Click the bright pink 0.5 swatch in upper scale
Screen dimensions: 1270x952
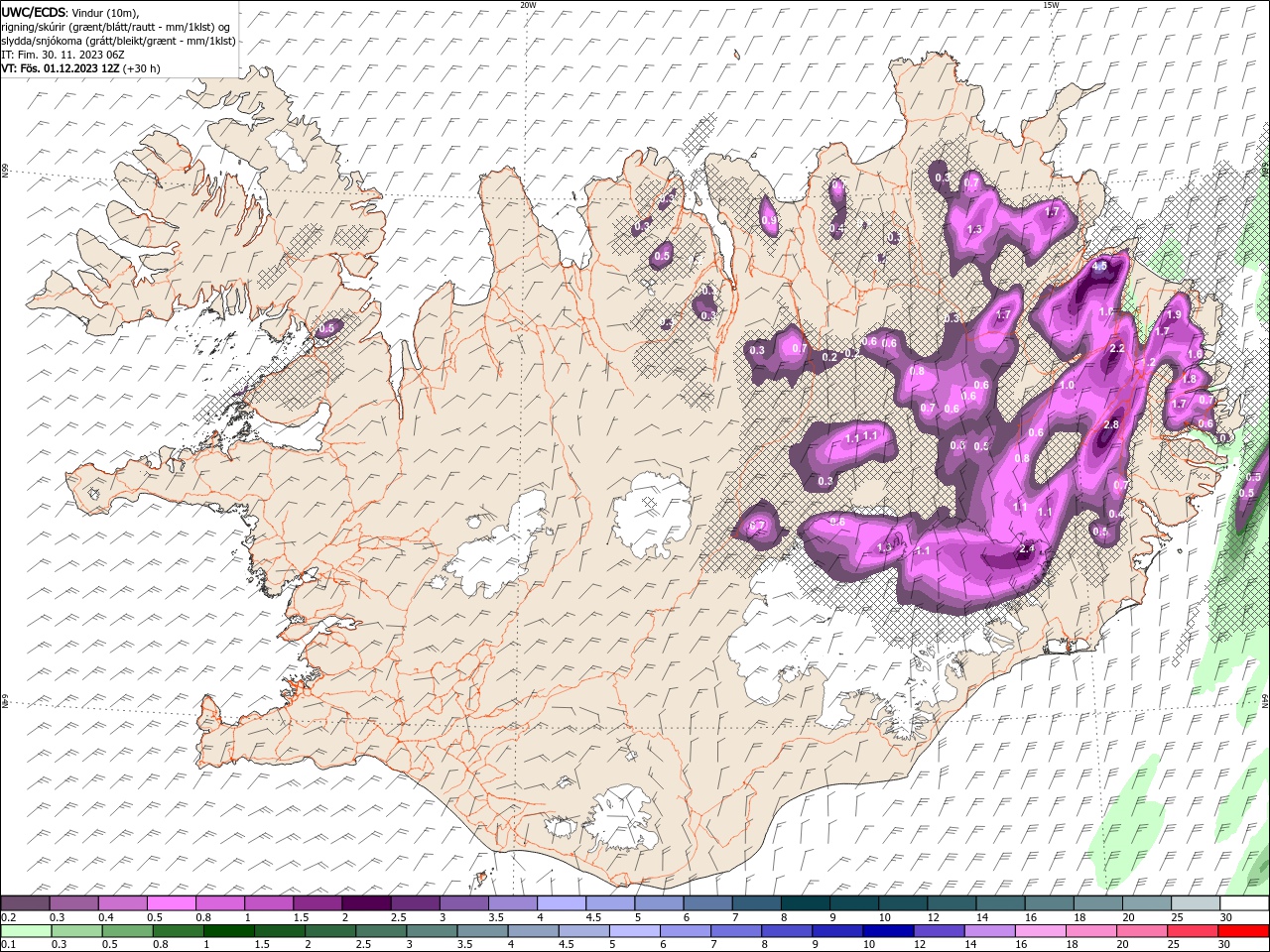(171, 903)
